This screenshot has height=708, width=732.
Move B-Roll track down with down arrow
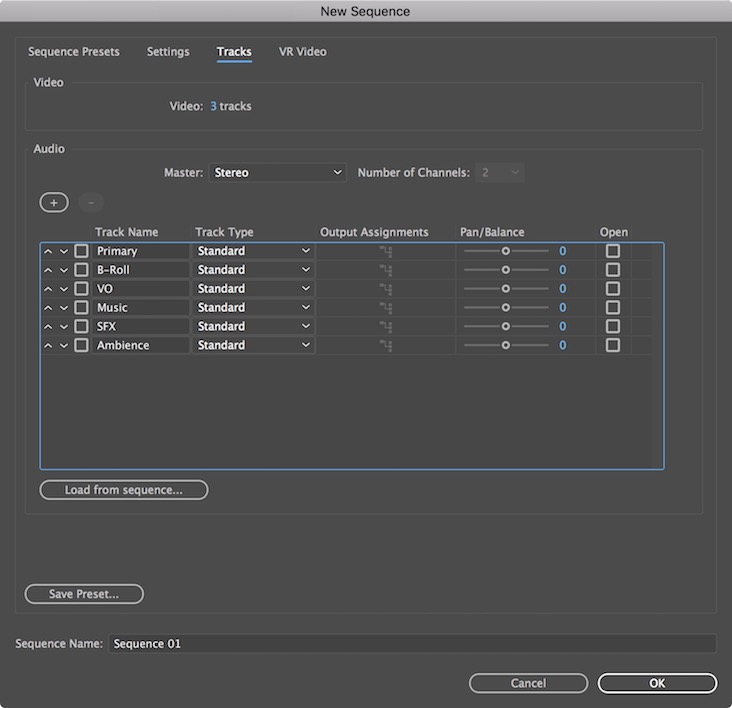tap(64, 270)
